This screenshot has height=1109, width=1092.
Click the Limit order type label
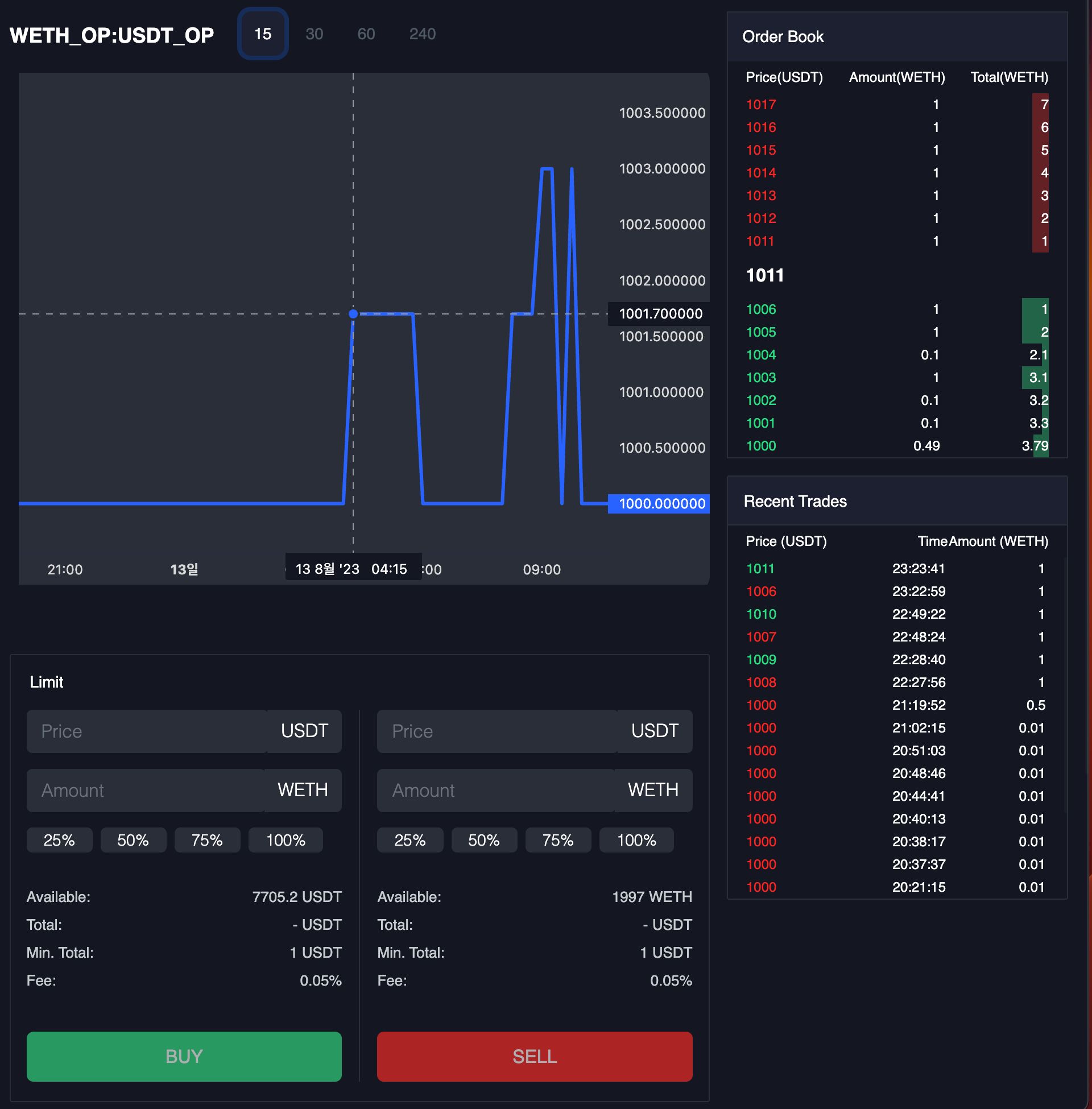click(x=47, y=682)
